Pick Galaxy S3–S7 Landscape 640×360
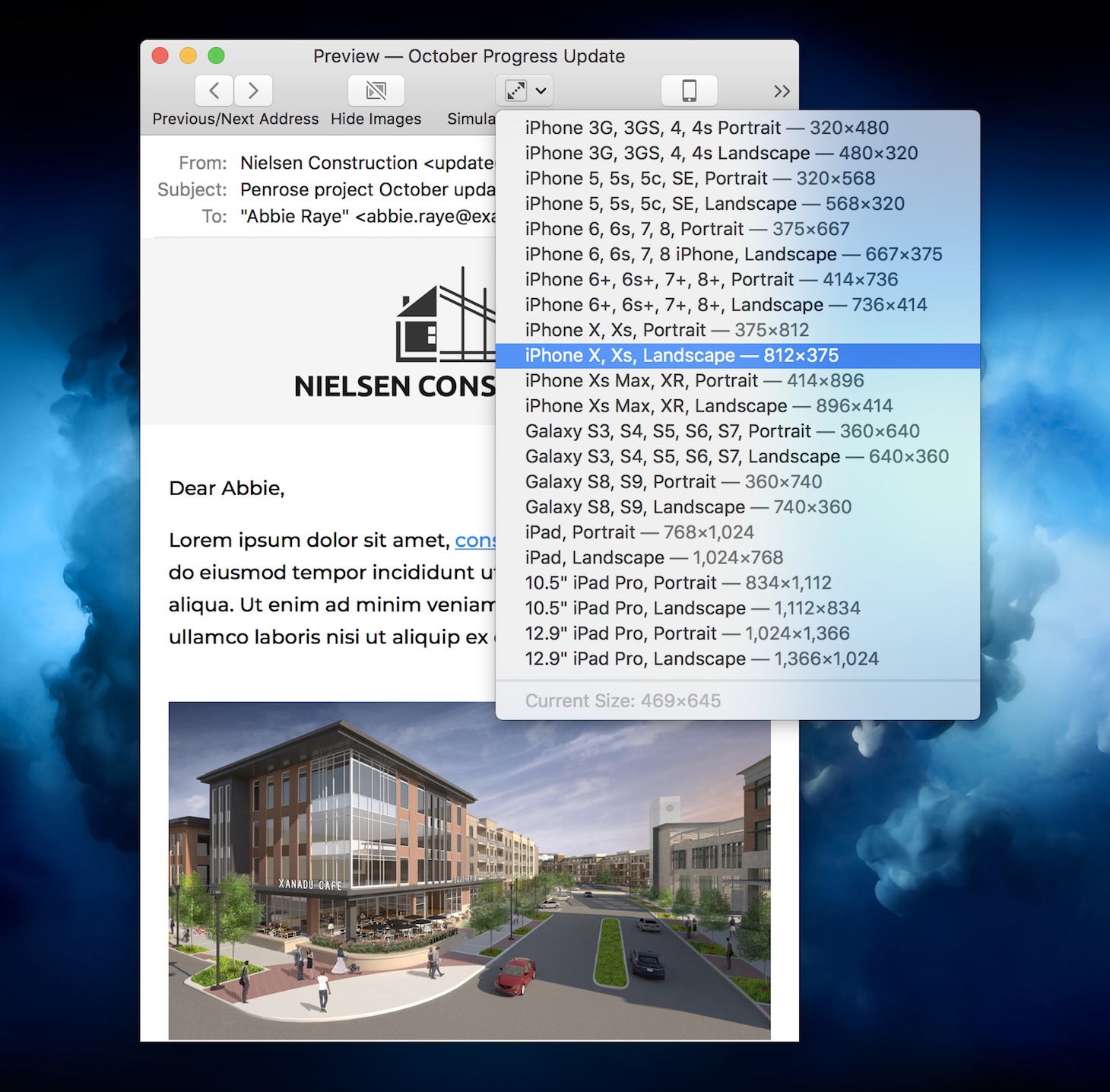 click(737, 456)
